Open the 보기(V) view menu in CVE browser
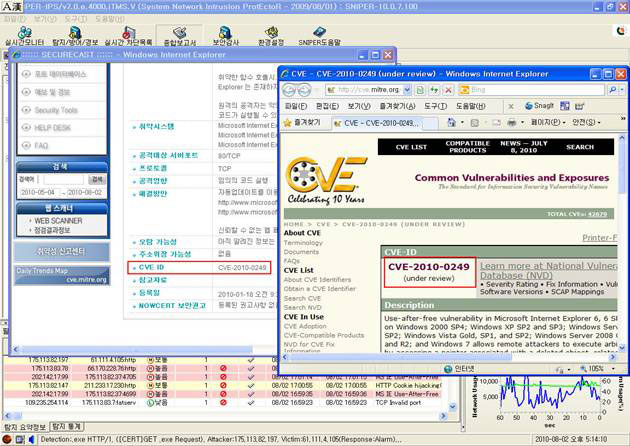Viewport: 630px width, 446px height. click(359, 106)
